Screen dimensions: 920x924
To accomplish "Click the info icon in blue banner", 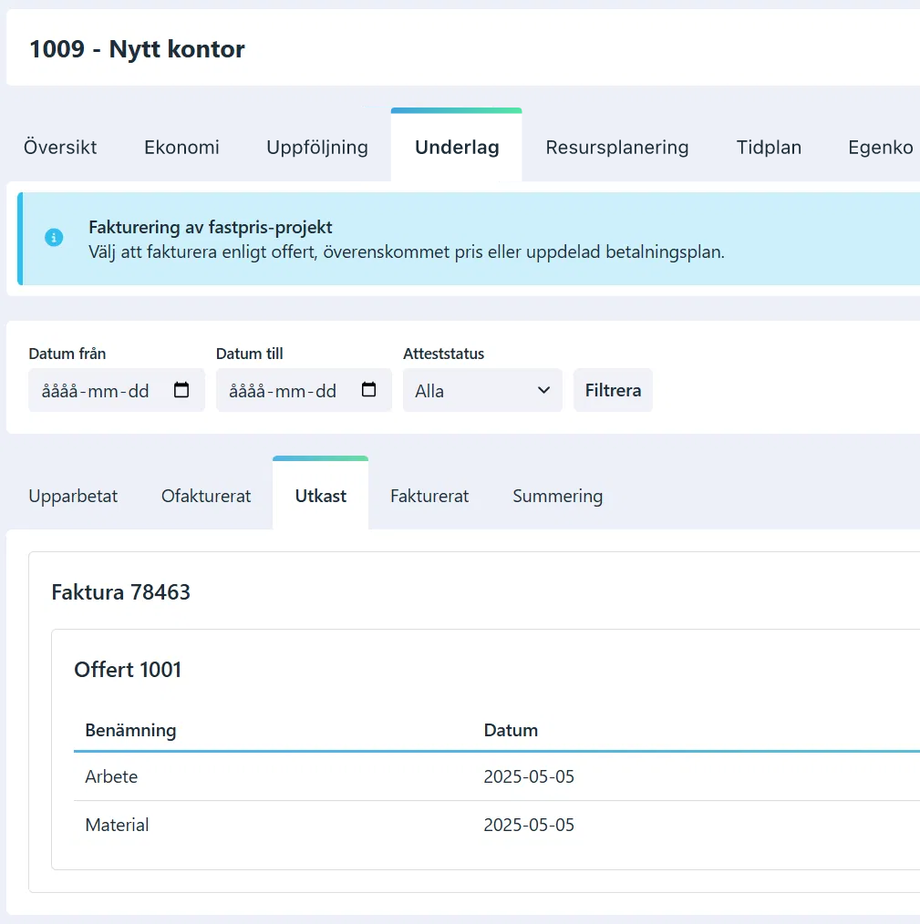I will 54,238.
